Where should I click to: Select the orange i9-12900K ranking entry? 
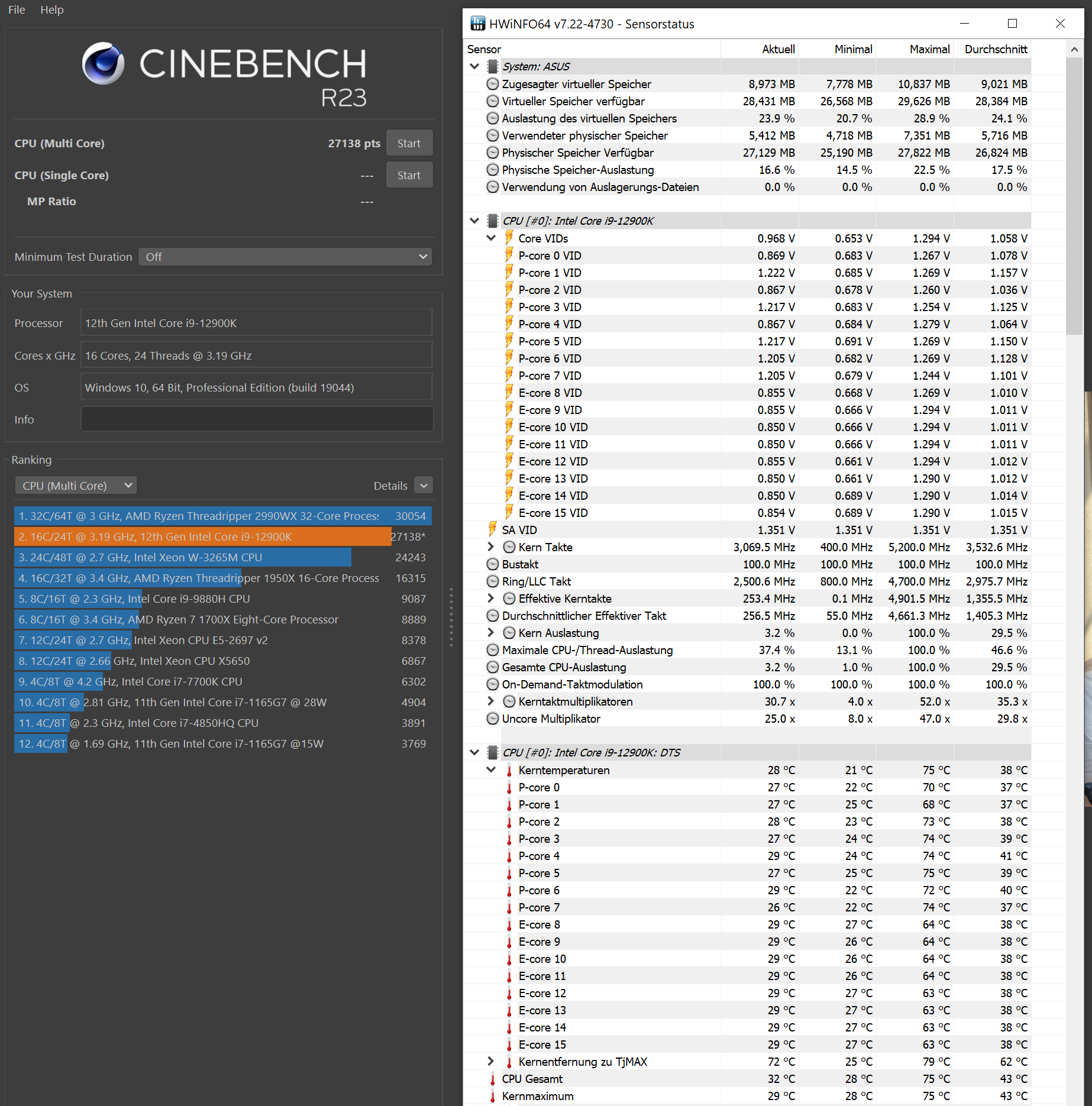pos(223,536)
